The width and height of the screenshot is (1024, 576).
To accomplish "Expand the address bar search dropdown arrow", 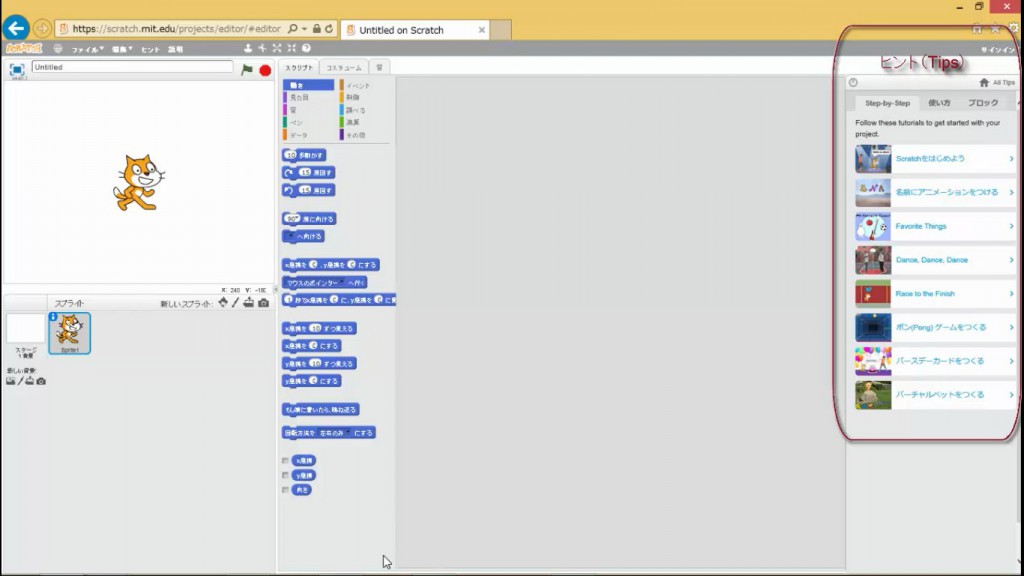I will [304, 29].
